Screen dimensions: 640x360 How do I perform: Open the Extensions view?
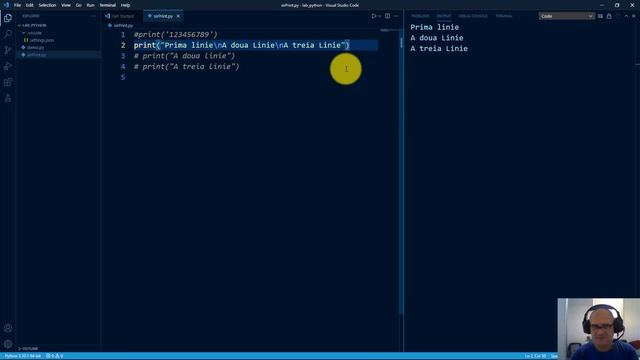(8, 82)
